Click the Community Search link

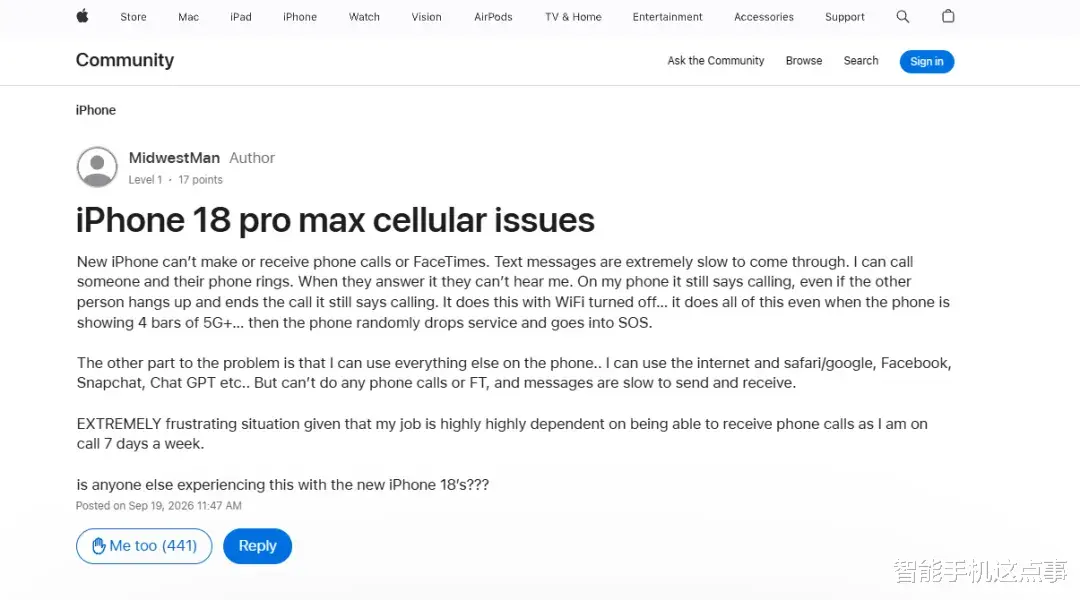[x=861, y=61]
